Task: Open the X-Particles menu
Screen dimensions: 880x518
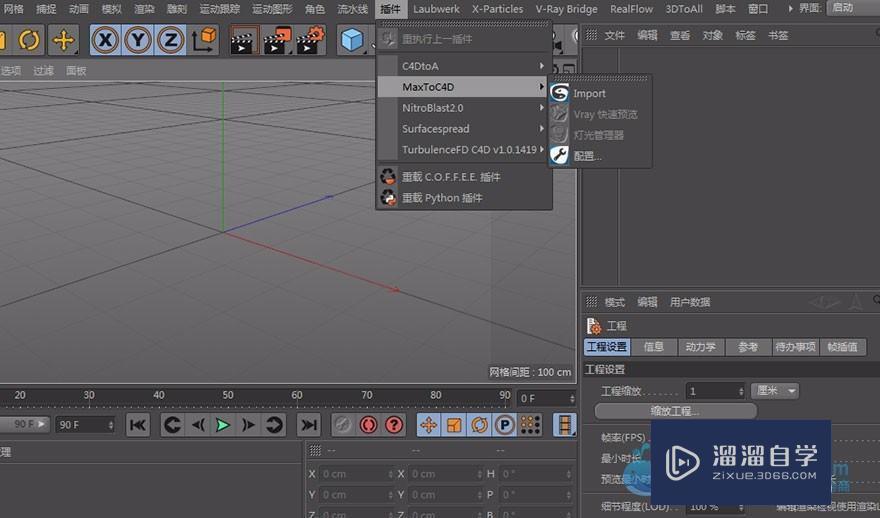Action: 497,9
